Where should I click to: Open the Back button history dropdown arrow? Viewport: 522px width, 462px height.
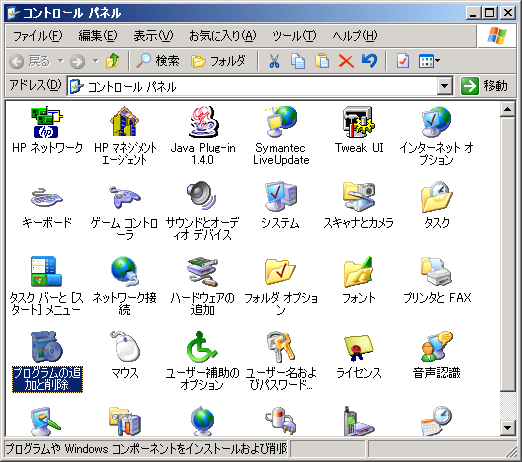tap(61, 61)
